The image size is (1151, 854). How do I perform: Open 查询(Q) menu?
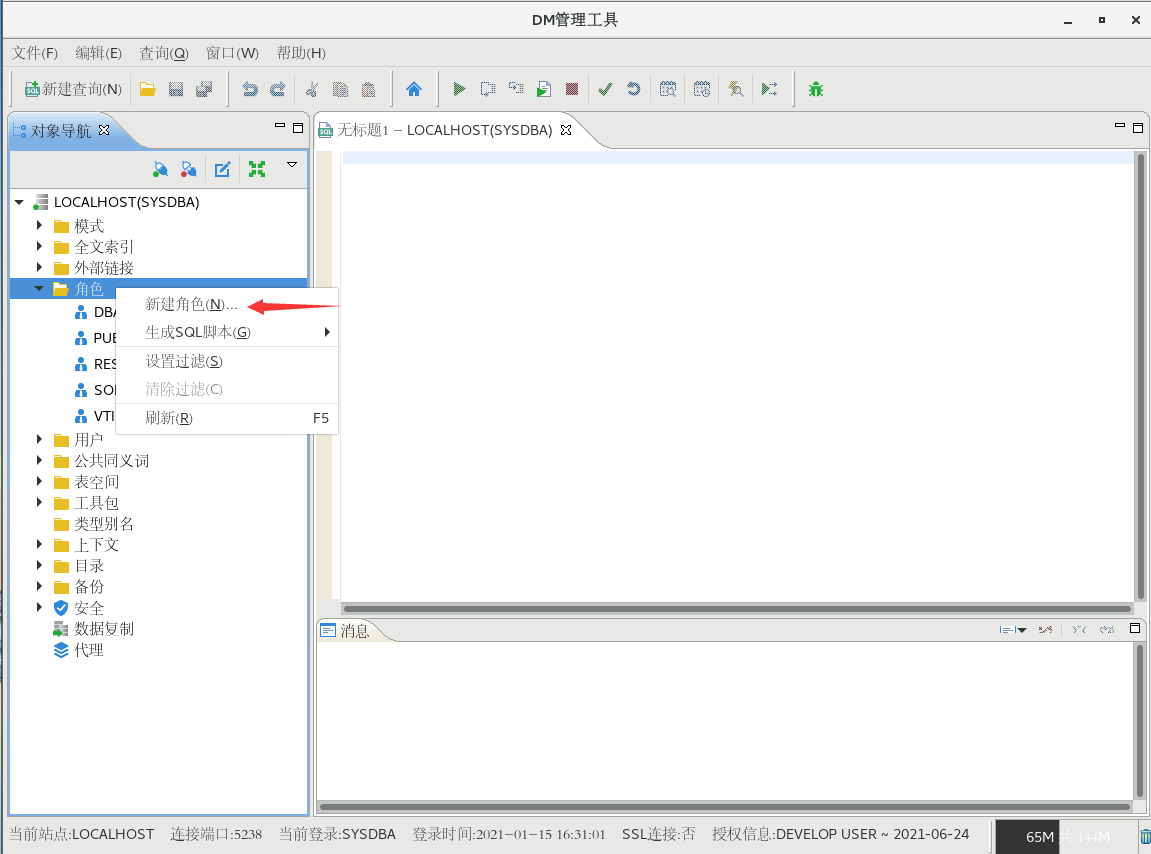[x=164, y=53]
